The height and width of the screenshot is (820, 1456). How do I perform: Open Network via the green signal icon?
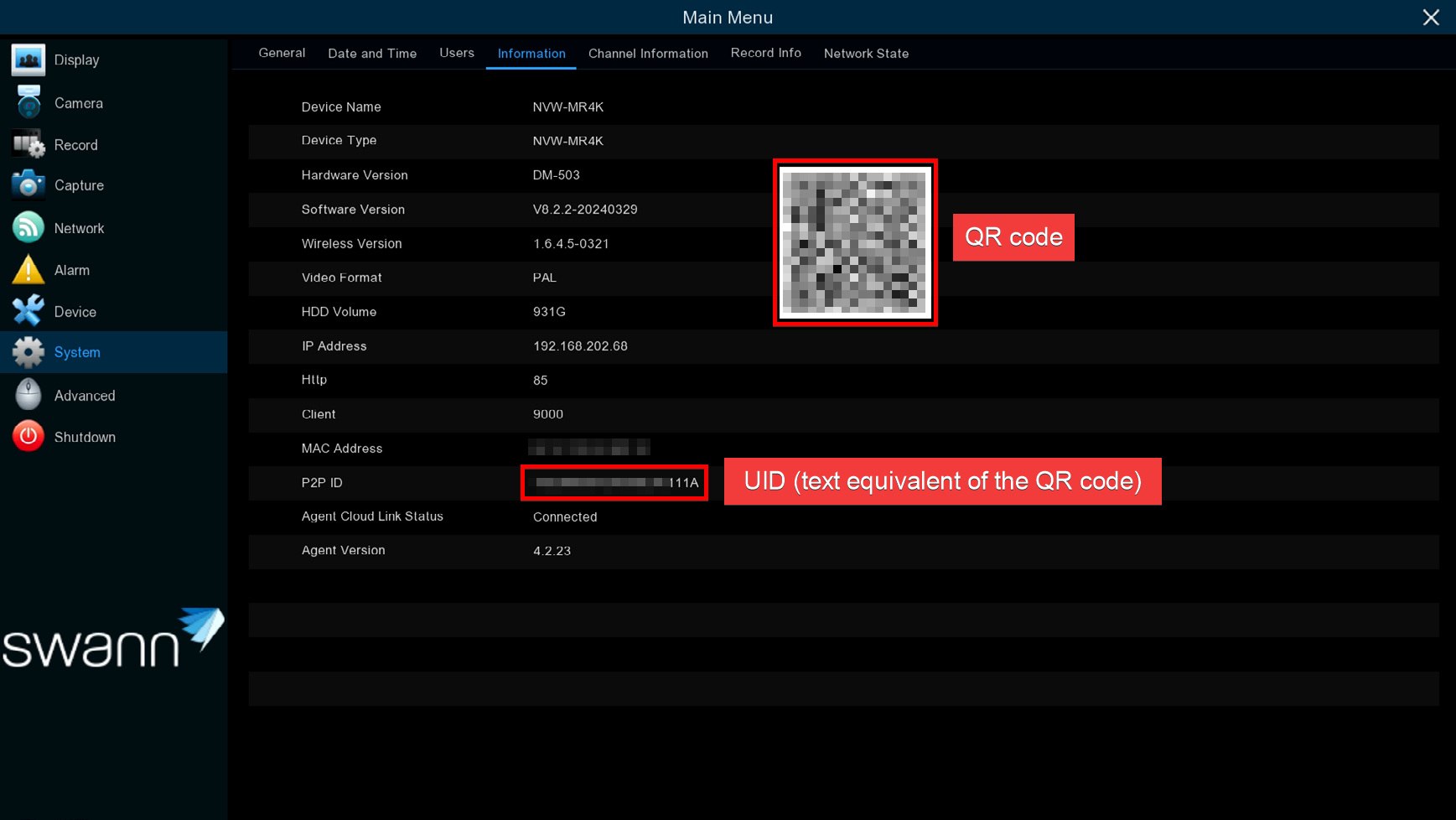28,228
